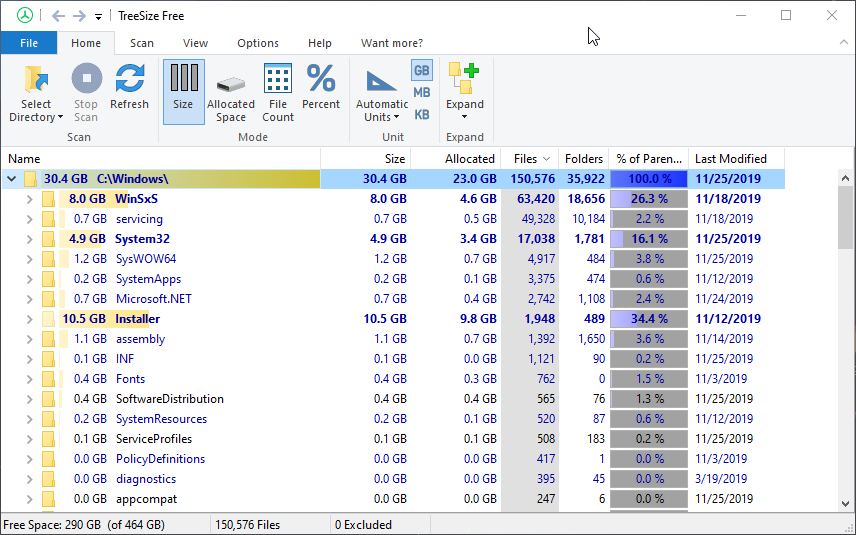Viewport: 856px width, 535px height.
Task: Set display unit to KB
Action: click(421, 115)
